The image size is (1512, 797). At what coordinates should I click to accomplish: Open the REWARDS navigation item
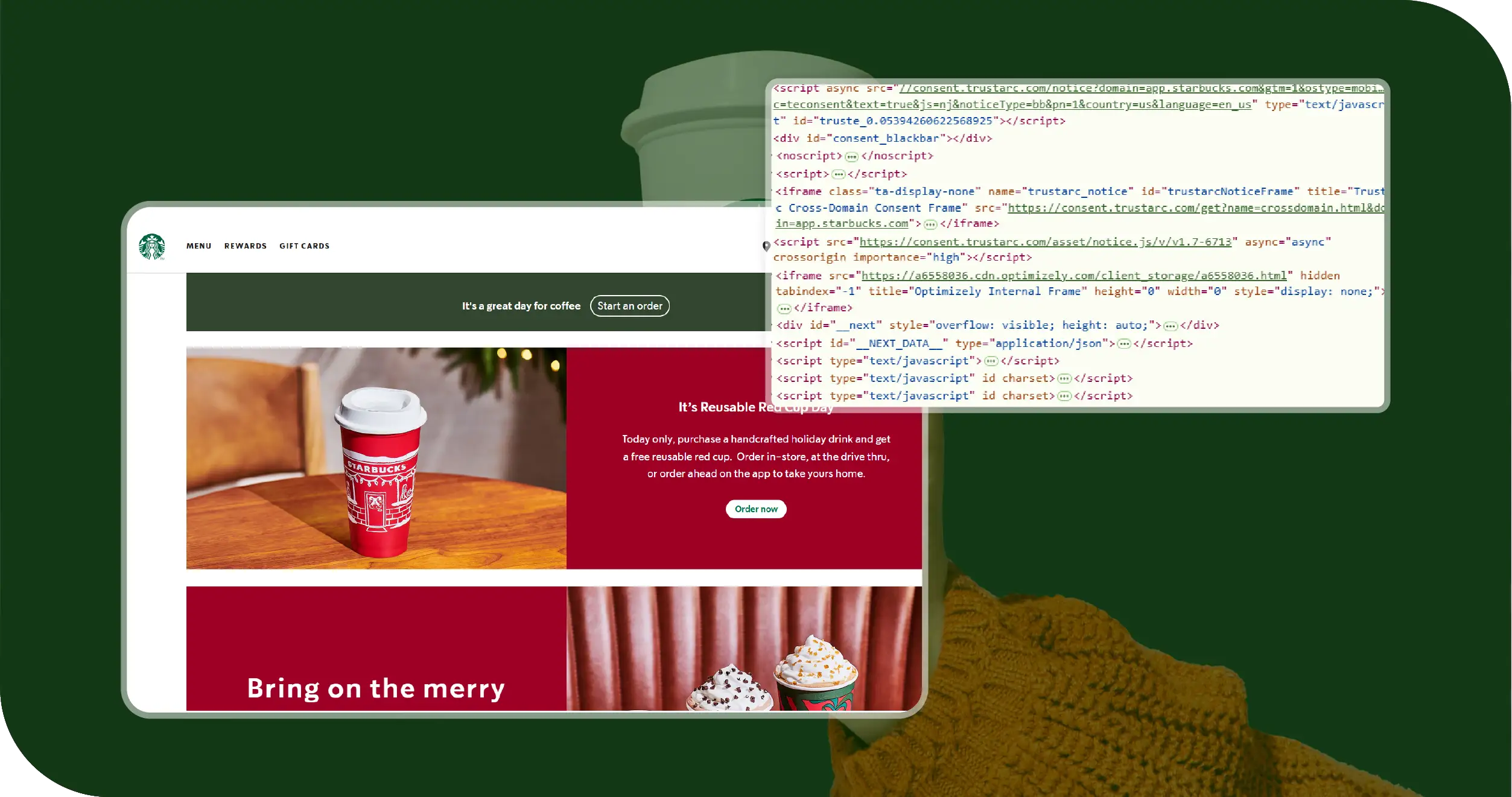(245, 246)
